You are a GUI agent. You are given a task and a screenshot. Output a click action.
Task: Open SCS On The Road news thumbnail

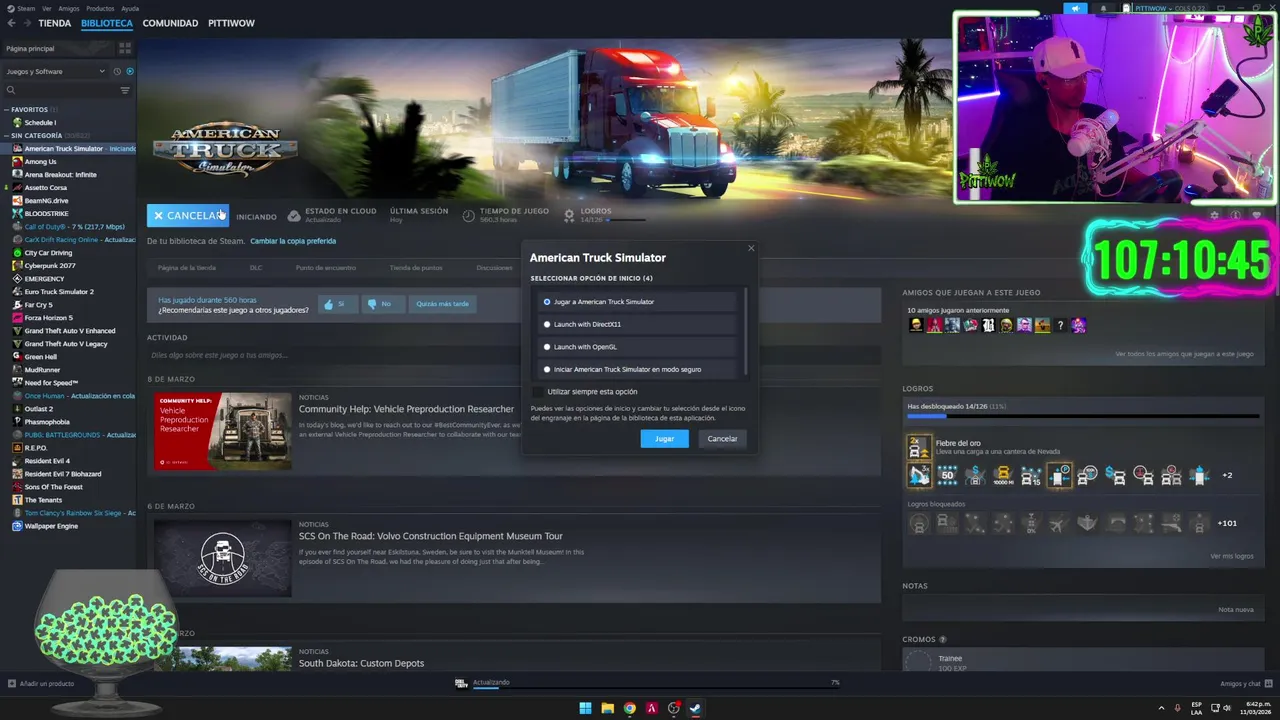click(x=223, y=558)
